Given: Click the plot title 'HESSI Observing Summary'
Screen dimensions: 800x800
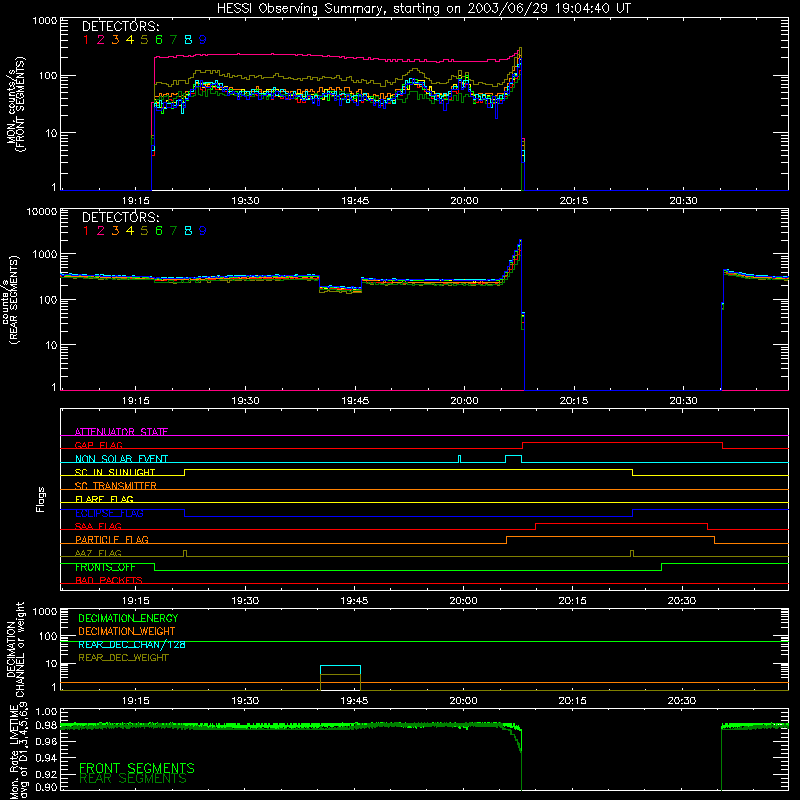Looking at the screenshot, I should (302, 9).
